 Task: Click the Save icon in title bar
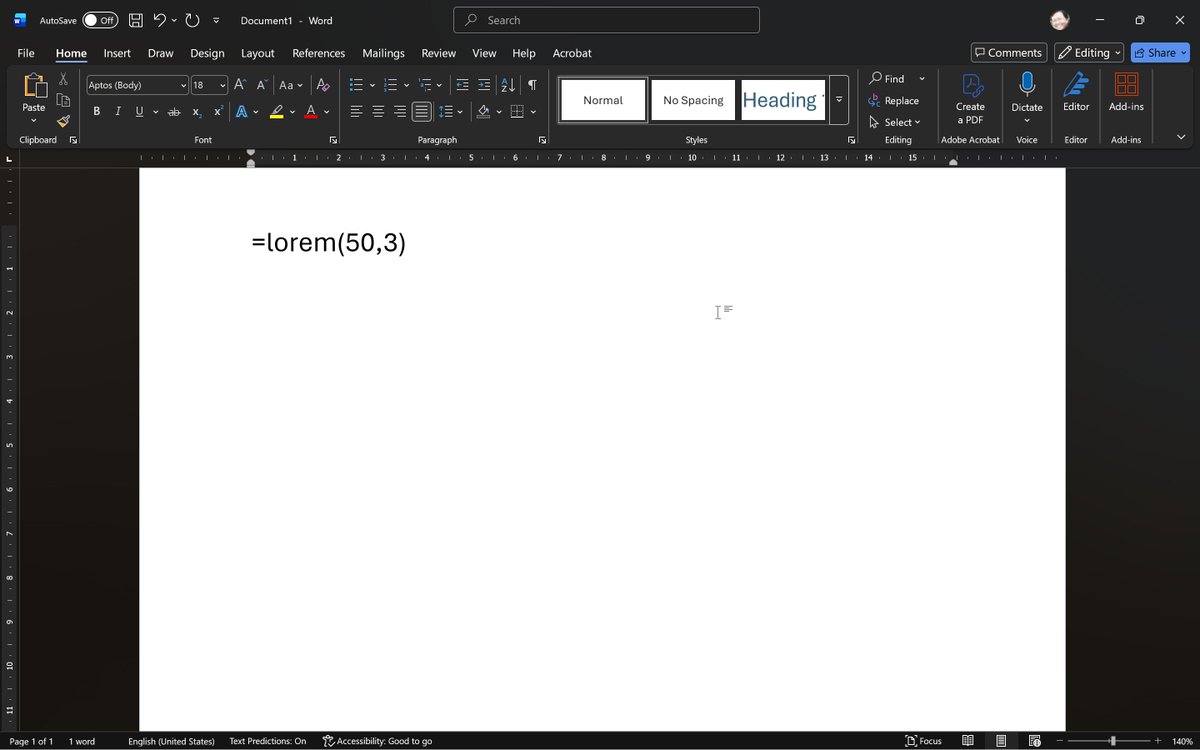point(135,20)
